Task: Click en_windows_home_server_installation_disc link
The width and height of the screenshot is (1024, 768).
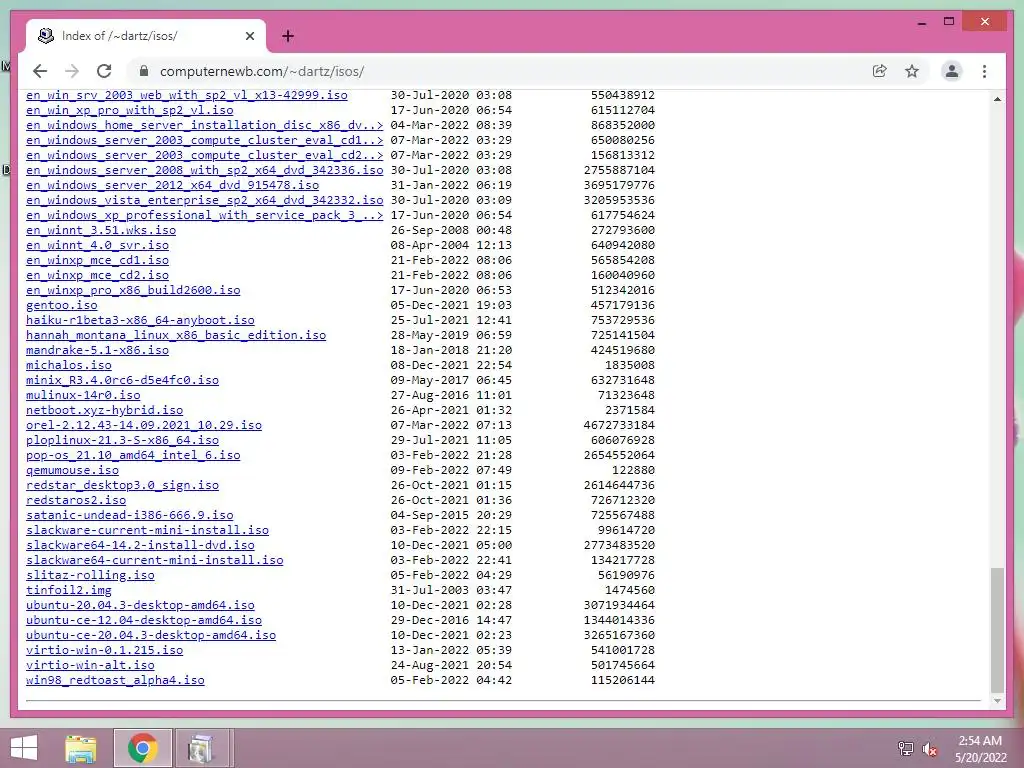Action: pyautogui.click(x=204, y=125)
